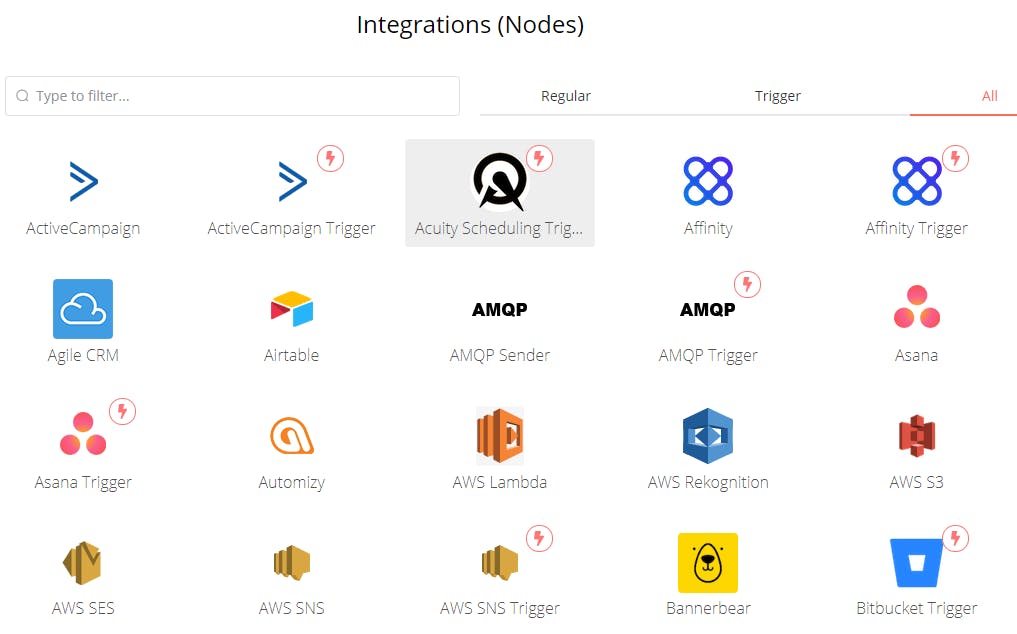Focus the Type to filter search field
The width and height of the screenshot is (1017, 634).
click(240, 96)
